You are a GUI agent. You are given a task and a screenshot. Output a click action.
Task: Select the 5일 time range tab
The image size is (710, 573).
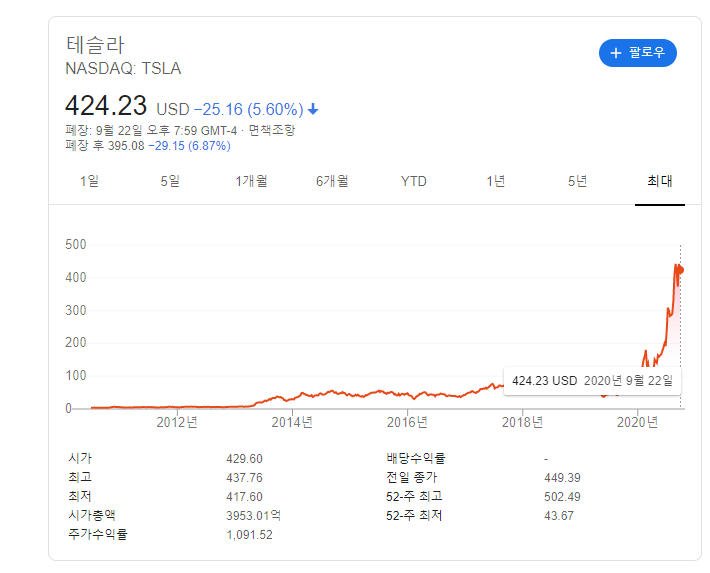click(170, 181)
